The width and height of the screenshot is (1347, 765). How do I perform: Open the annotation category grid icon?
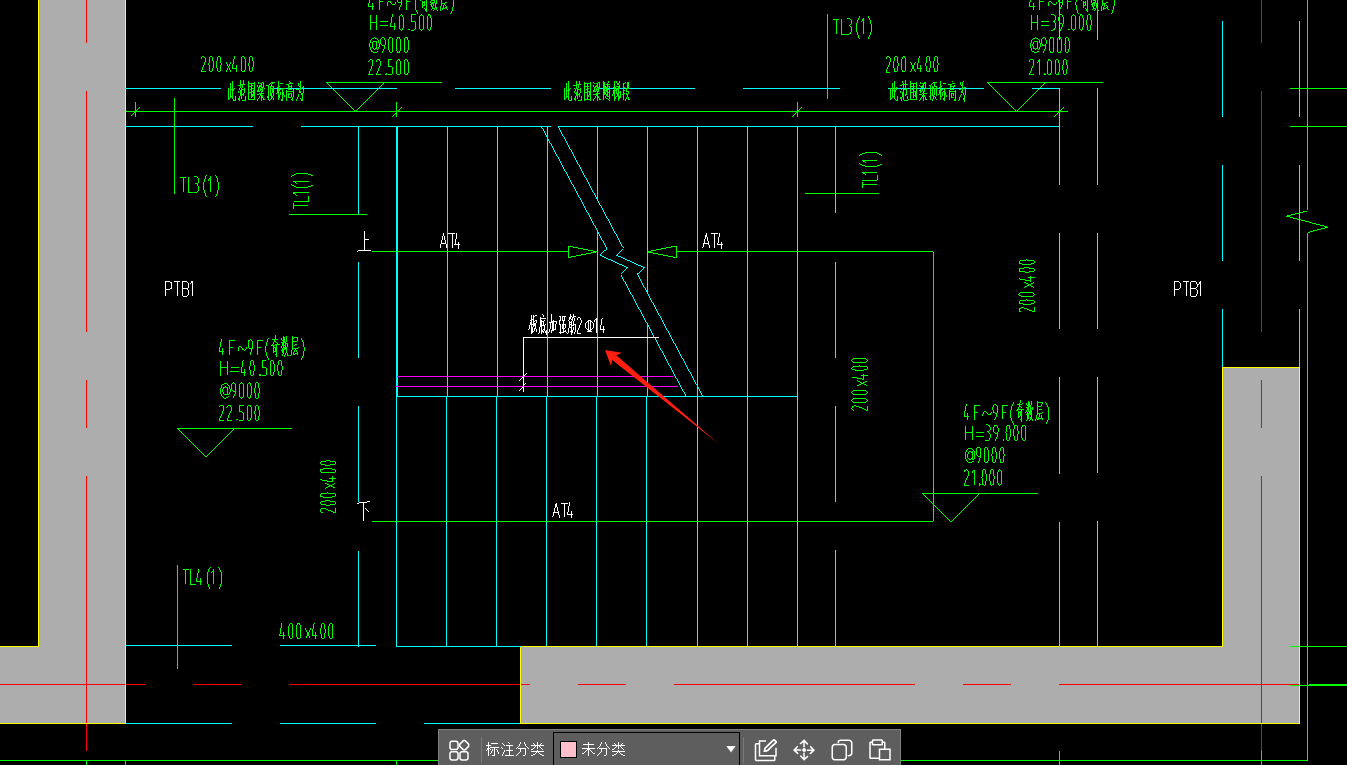click(x=459, y=749)
